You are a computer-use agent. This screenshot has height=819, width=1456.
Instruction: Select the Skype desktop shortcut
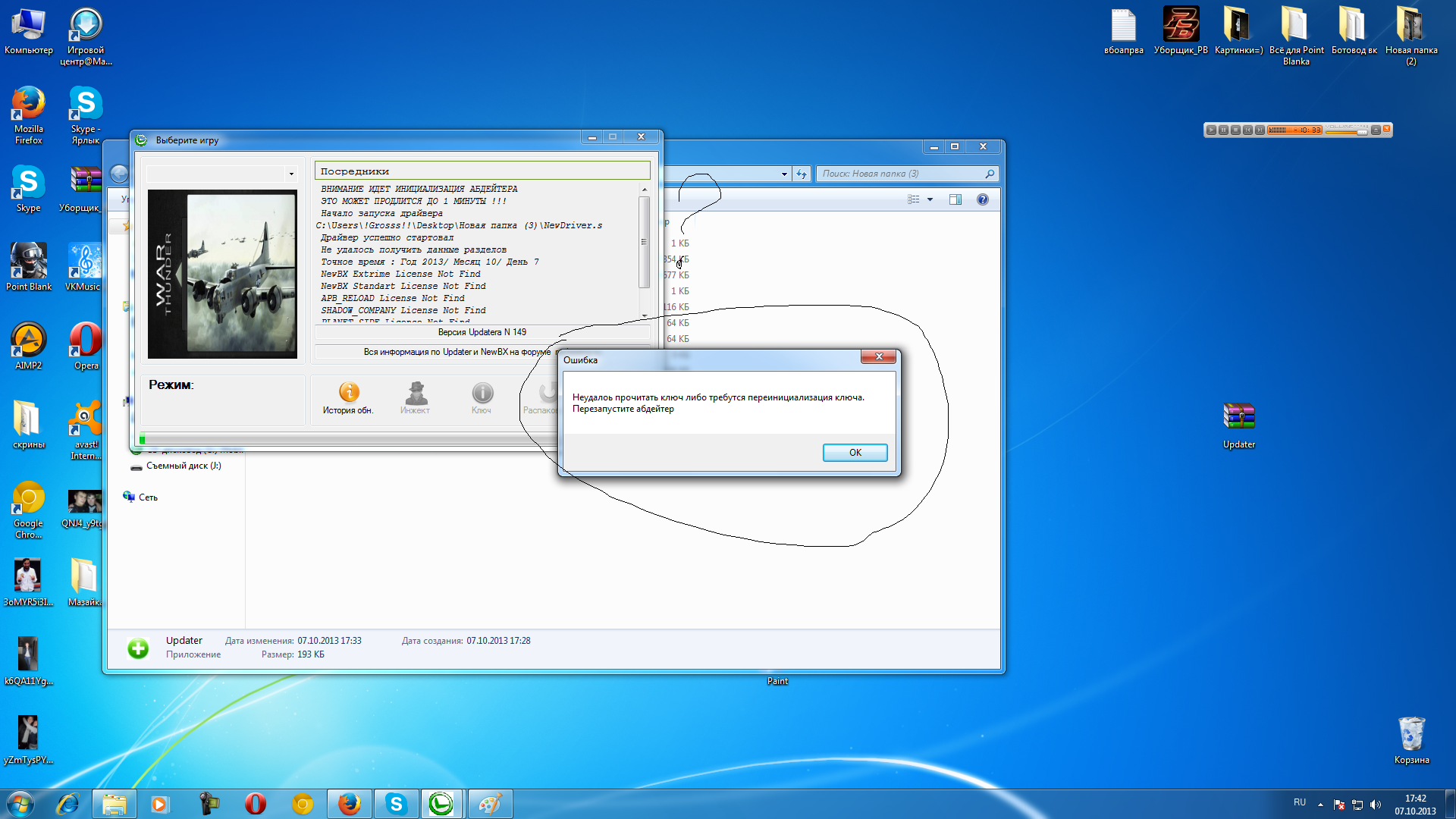point(29,190)
